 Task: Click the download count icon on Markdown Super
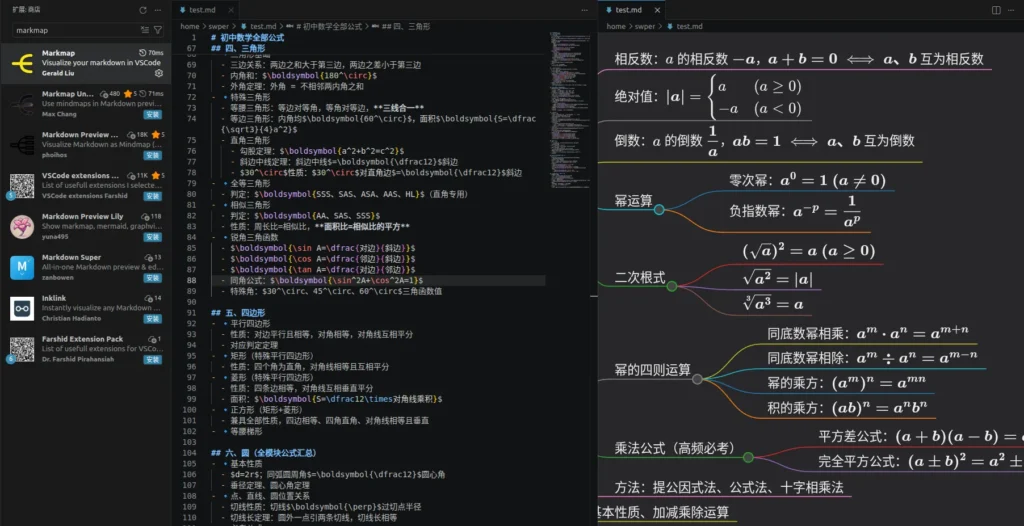click(148, 257)
